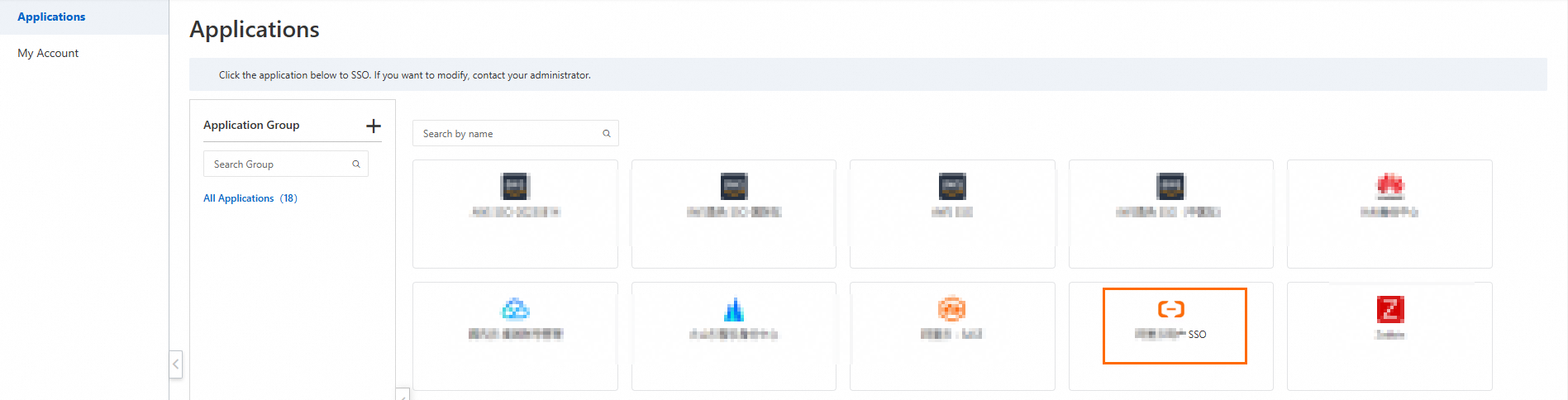Open the Huawei logo application card

pos(1389,214)
